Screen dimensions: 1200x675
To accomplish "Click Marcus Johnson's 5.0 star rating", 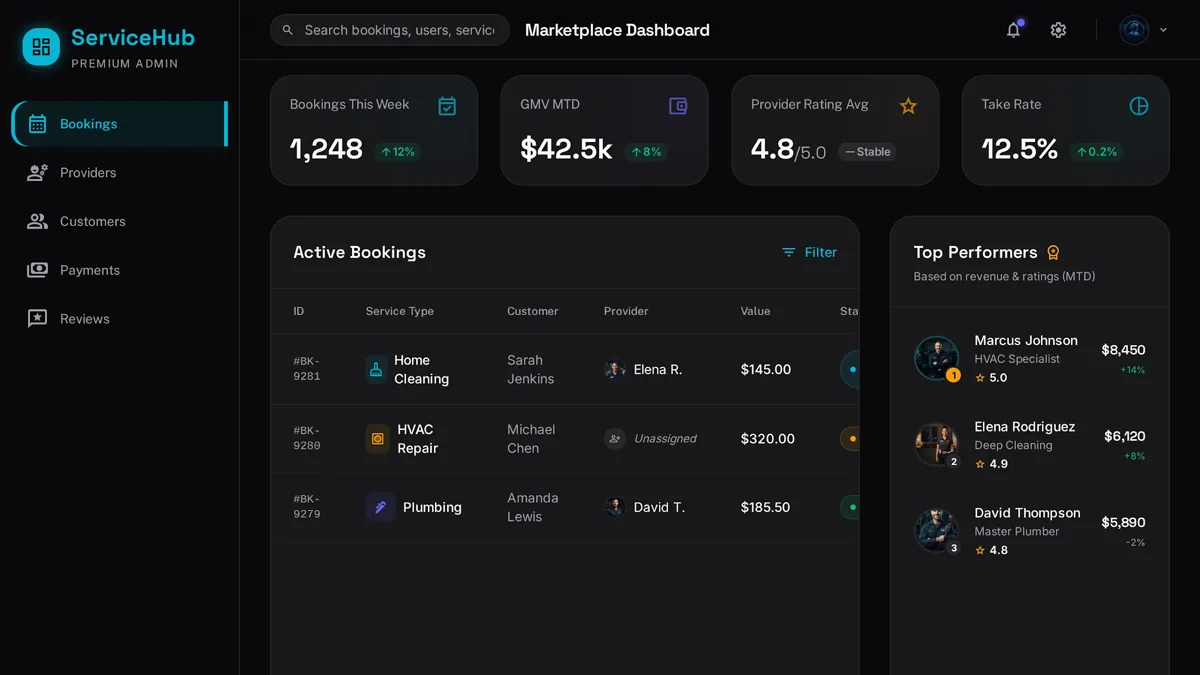I will pos(991,378).
